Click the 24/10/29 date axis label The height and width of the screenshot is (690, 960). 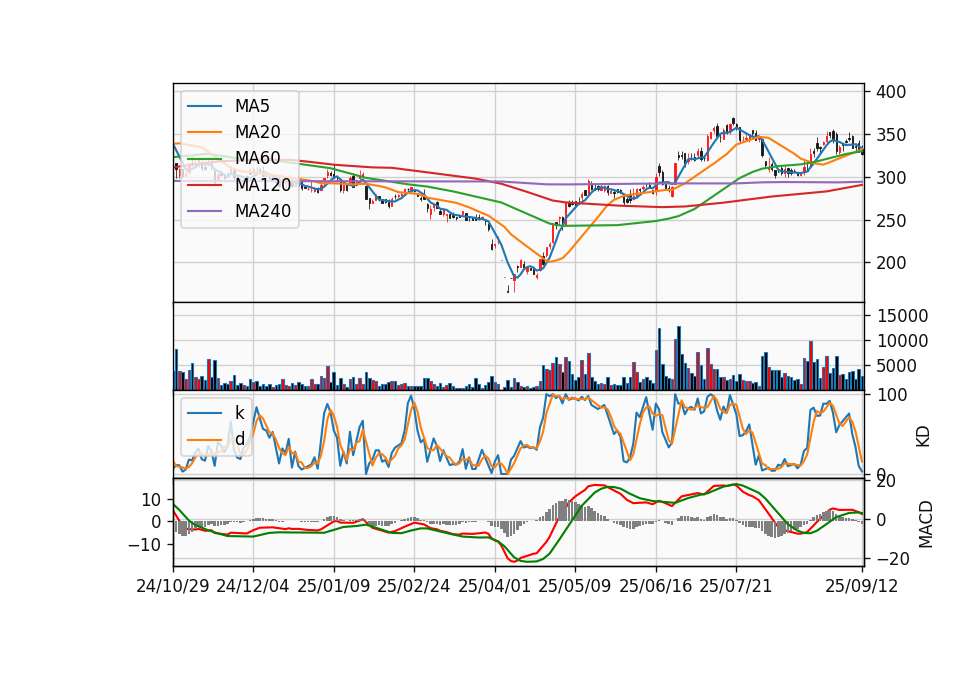tap(173, 586)
